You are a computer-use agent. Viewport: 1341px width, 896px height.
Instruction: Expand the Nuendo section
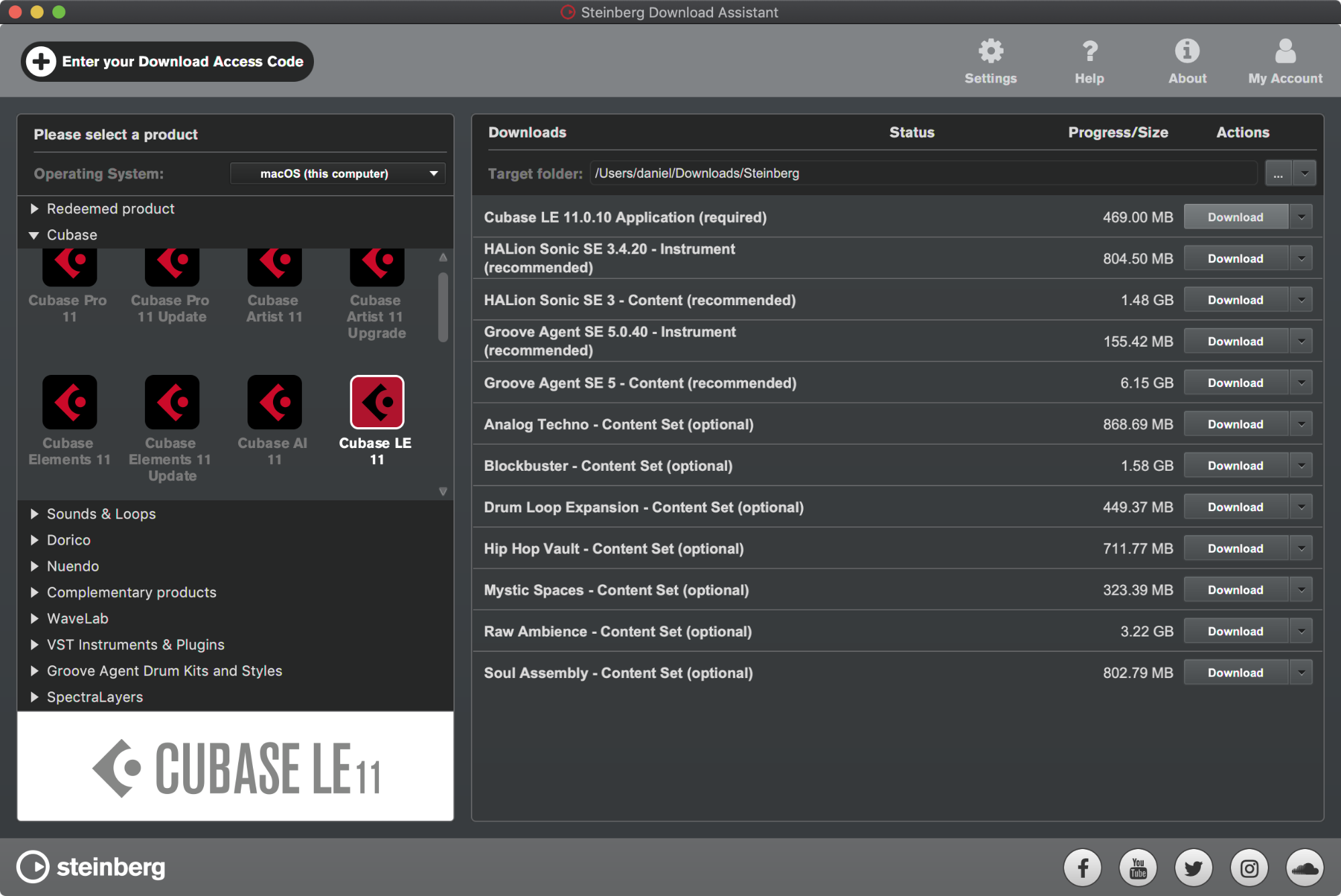34,566
